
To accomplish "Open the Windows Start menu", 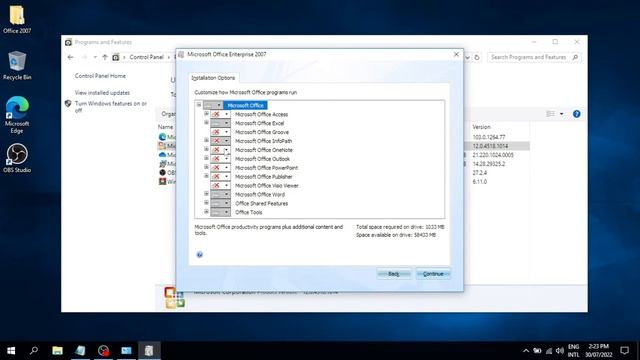I will [x=11, y=350].
